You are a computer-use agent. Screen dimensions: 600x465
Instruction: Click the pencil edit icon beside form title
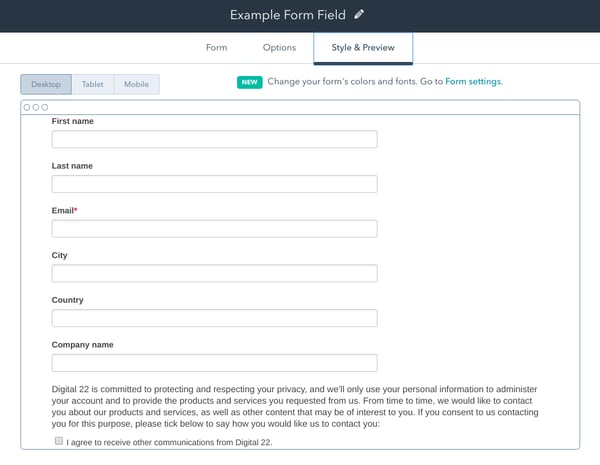click(x=360, y=15)
